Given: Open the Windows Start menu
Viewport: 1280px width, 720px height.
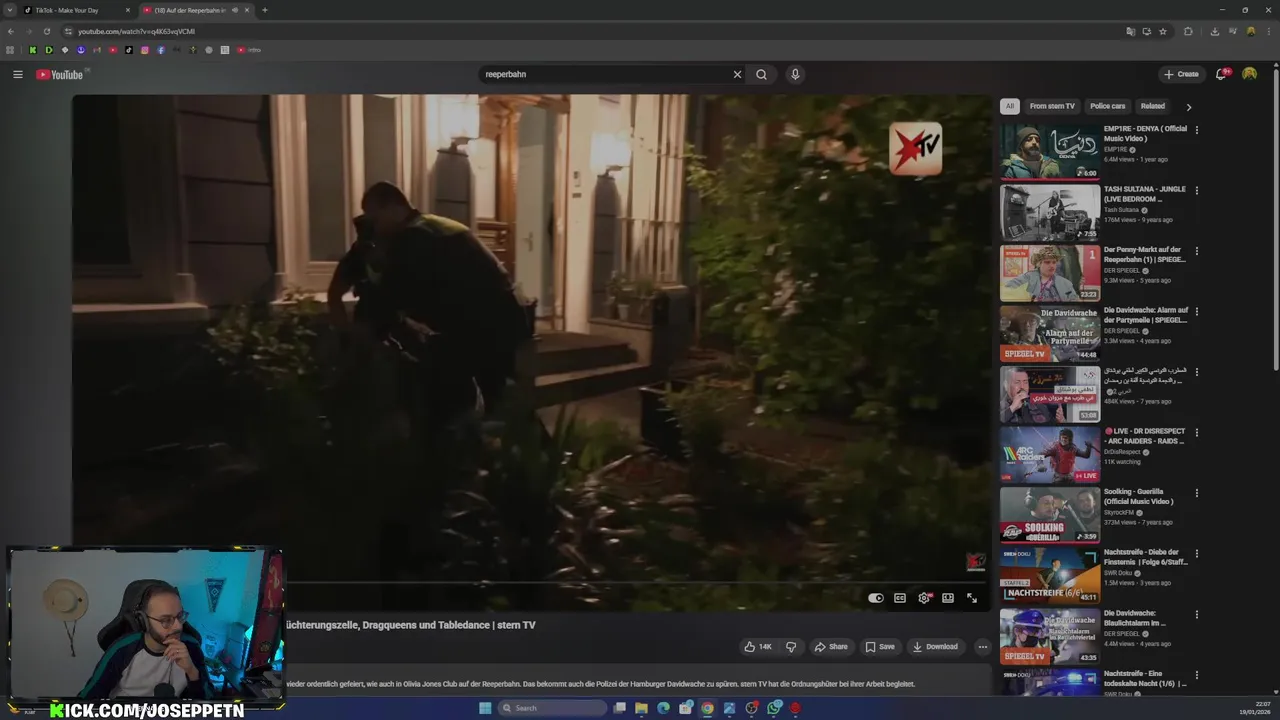Looking at the screenshot, I should point(485,708).
